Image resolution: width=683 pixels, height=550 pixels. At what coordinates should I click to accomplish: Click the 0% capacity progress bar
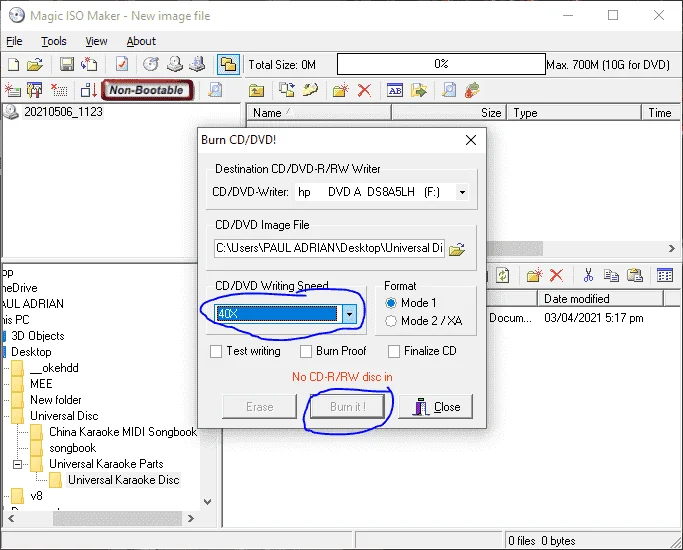click(441, 64)
